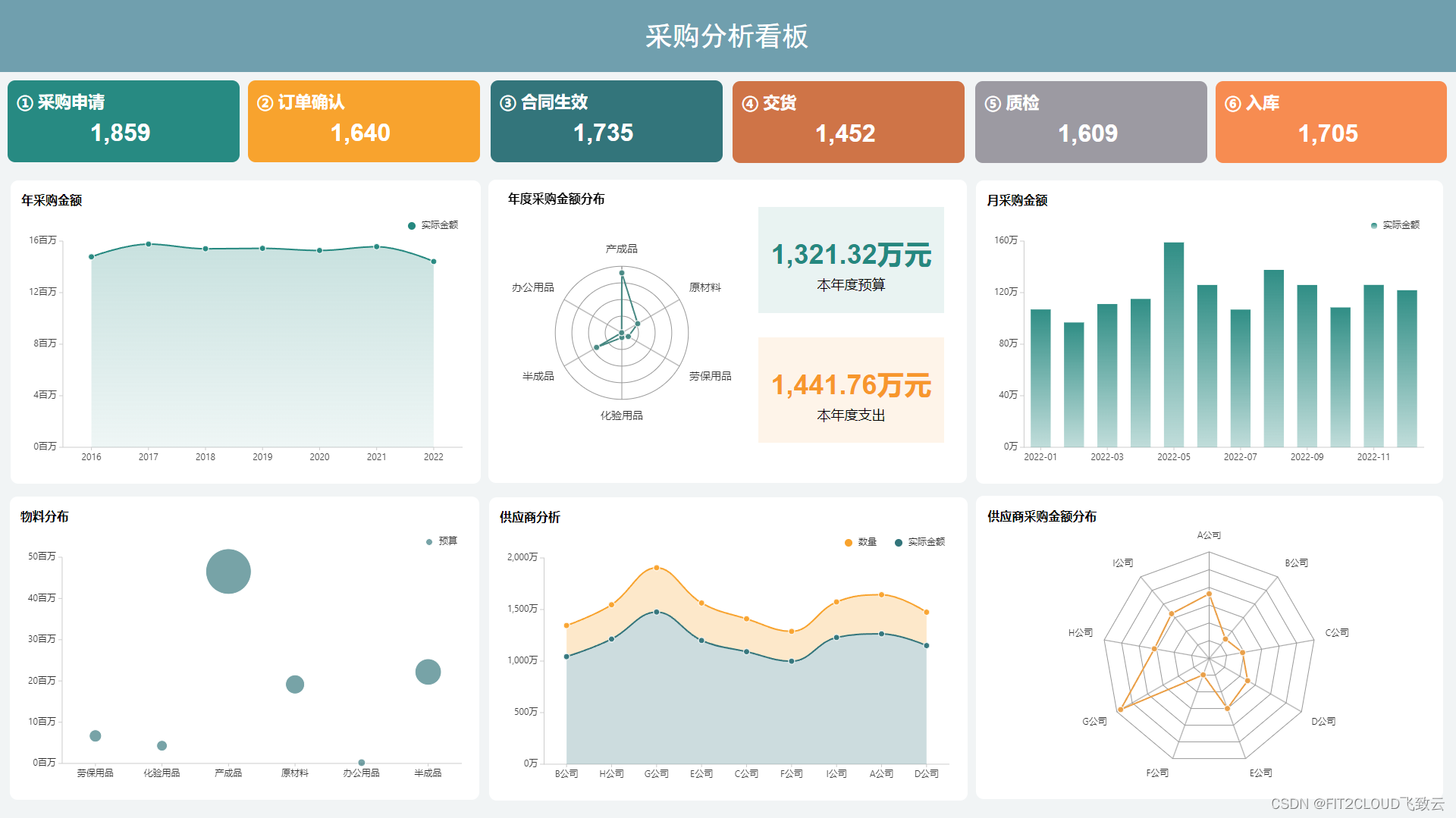Click the 采购分析看板 dashboard title
This screenshot has width=1456, height=818.
(727, 35)
